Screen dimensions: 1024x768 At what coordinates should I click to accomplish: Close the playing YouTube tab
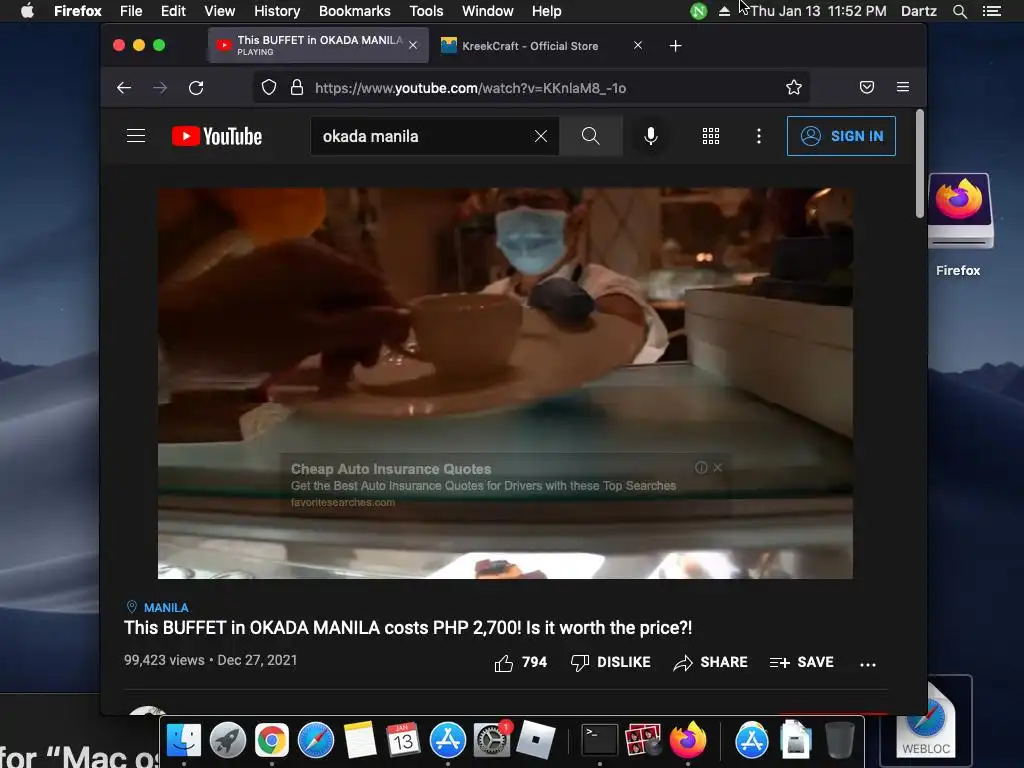(x=413, y=45)
